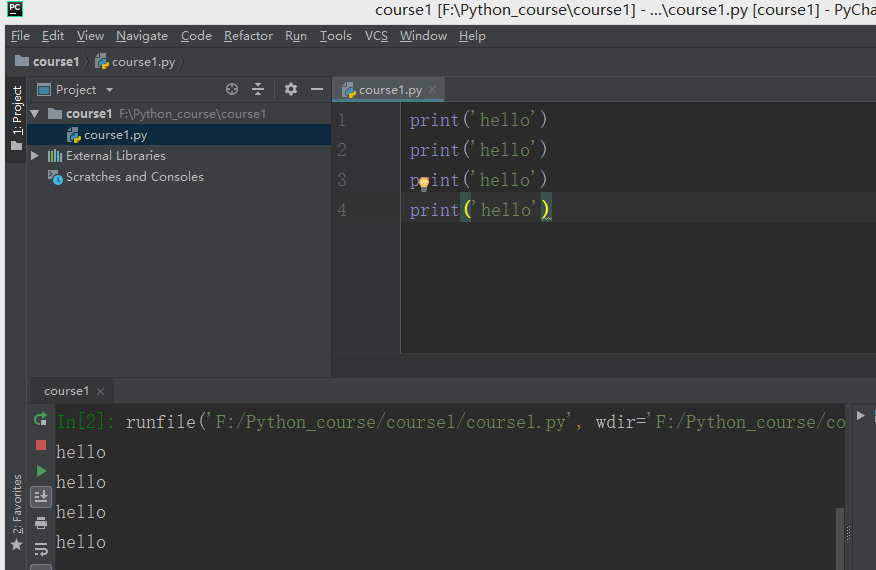Image resolution: width=876 pixels, height=570 pixels.
Task: Open Project panel settings gear
Action: point(291,89)
